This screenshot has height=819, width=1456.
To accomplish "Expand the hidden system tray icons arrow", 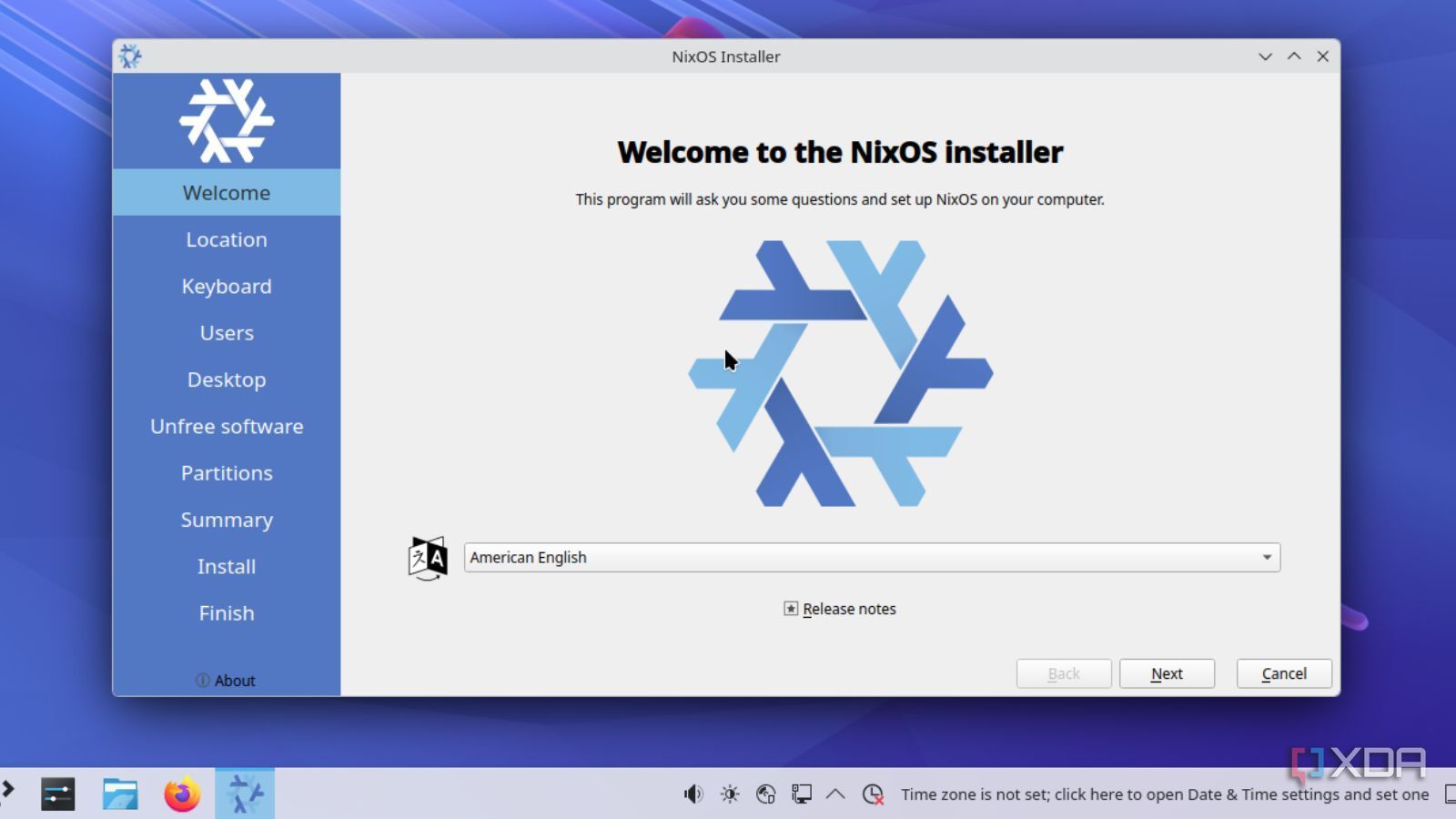I will [x=835, y=794].
